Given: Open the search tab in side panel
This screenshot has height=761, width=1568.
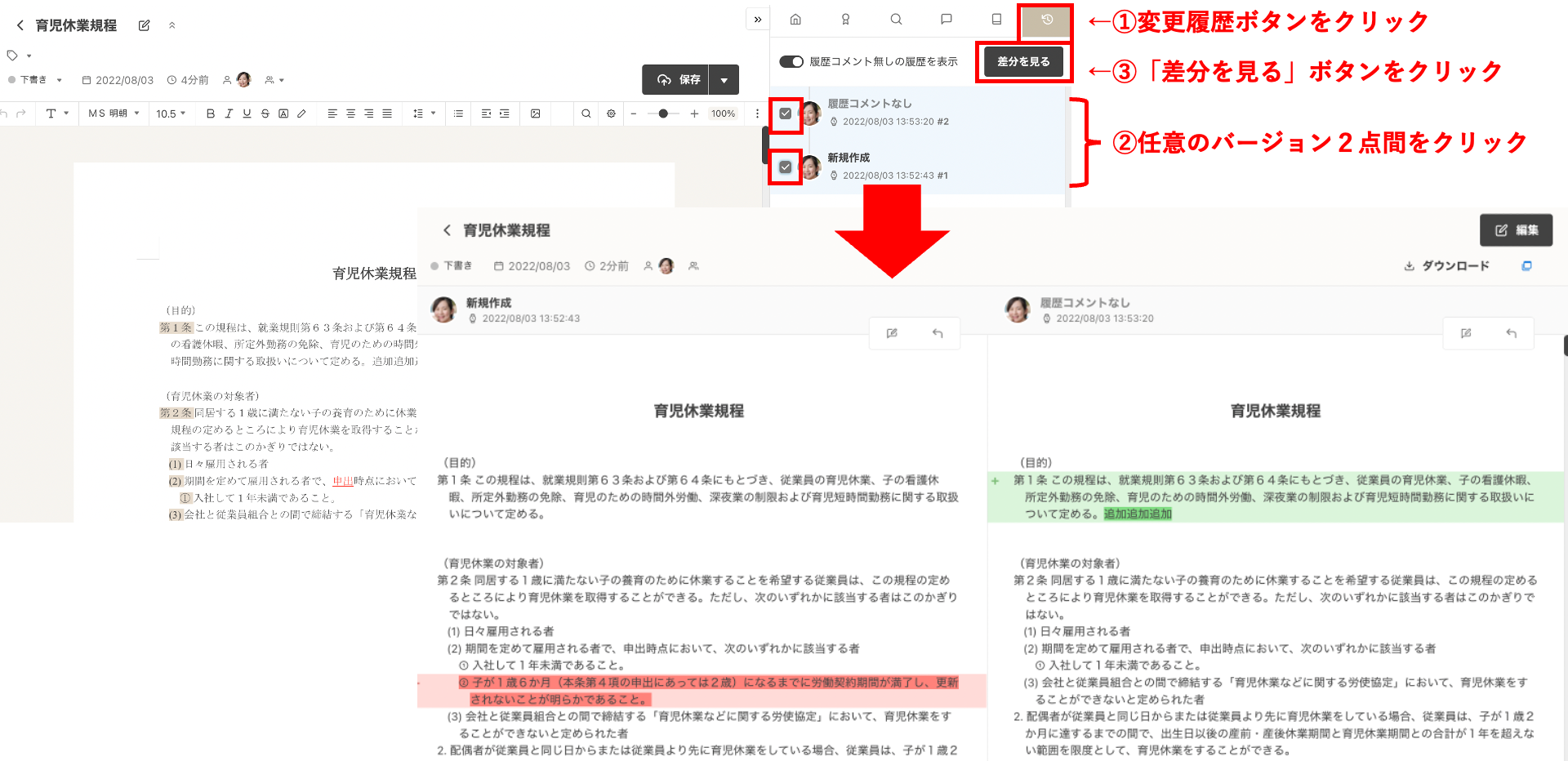Looking at the screenshot, I should (x=896, y=20).
